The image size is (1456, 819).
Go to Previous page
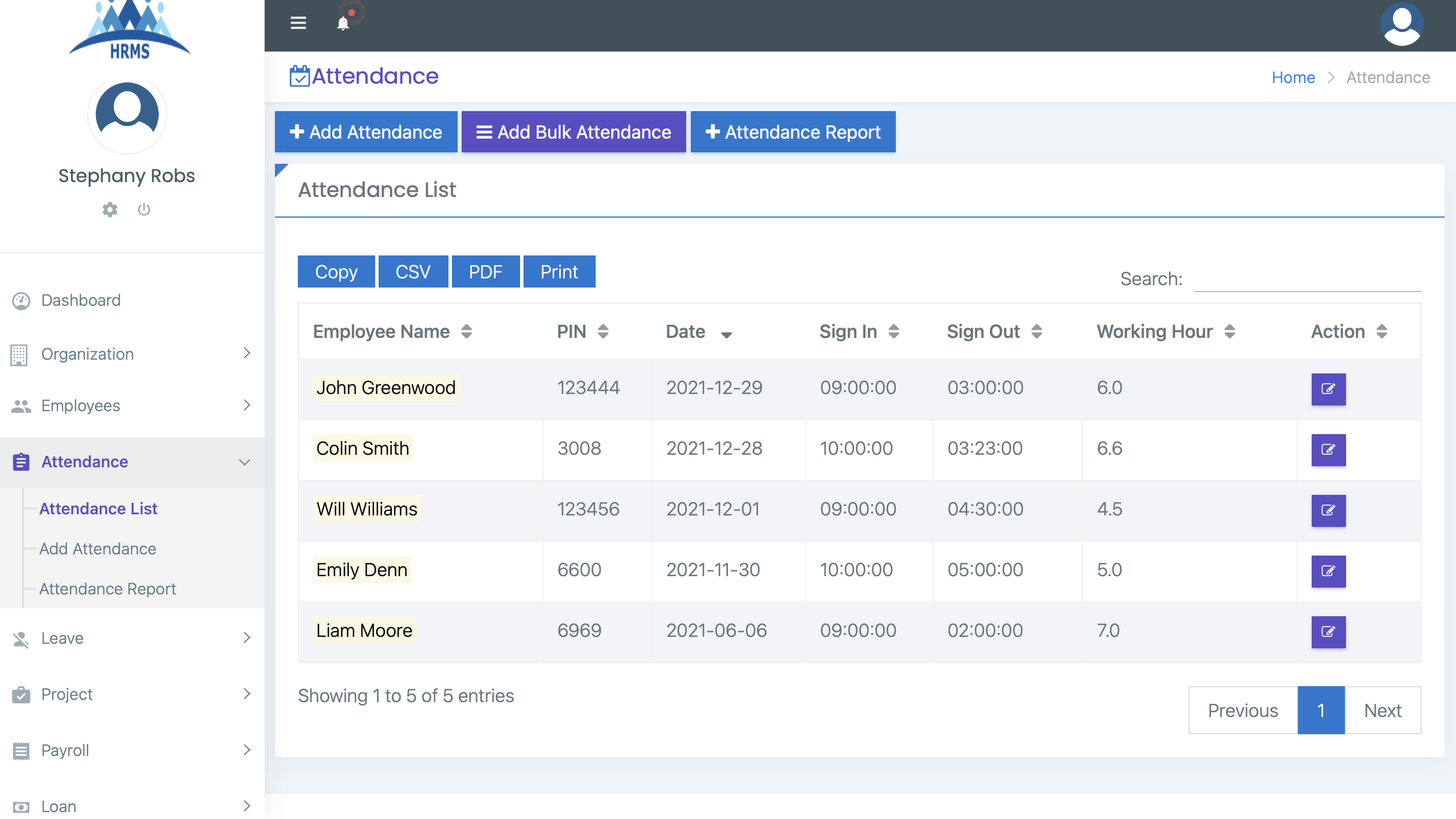click(x=1243, y=710)
